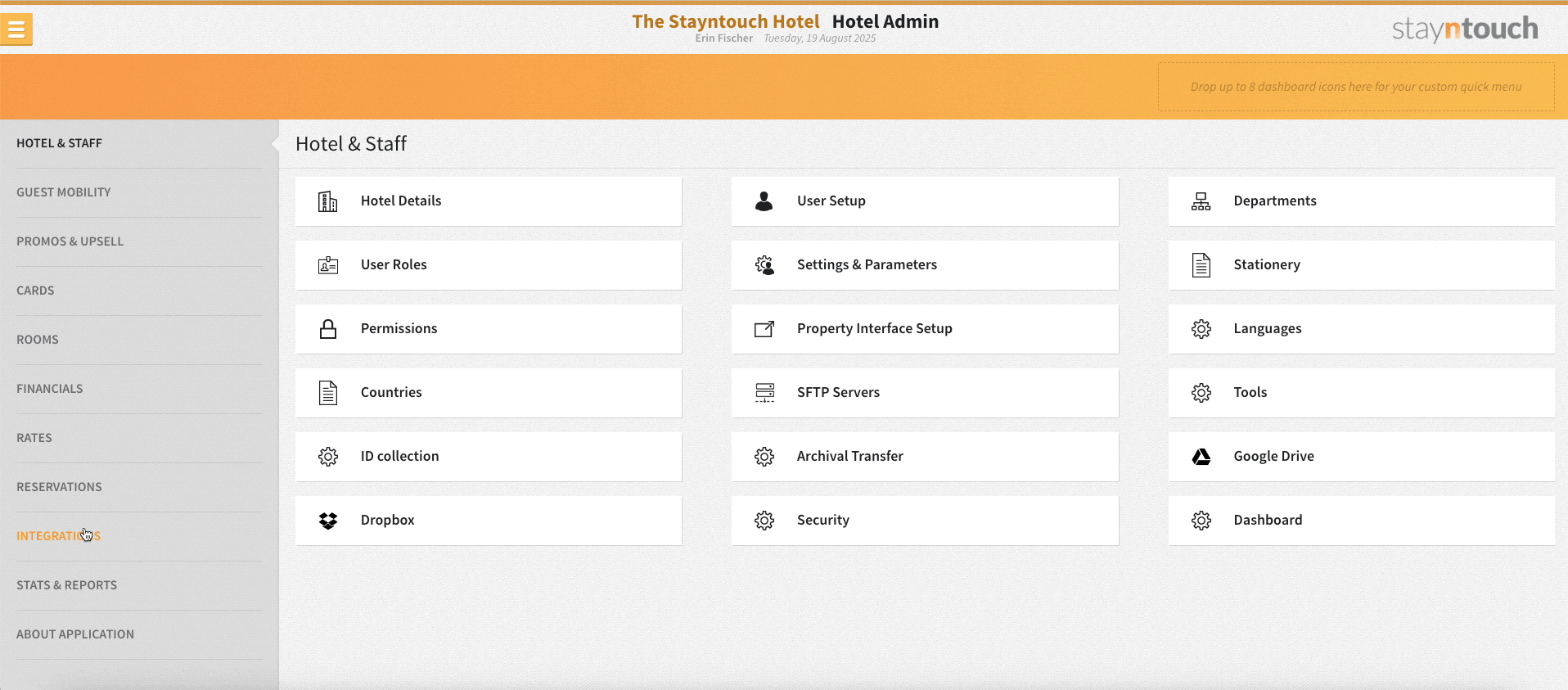
Task: Click the Languages gear icon
Action: coord(1201,329)
